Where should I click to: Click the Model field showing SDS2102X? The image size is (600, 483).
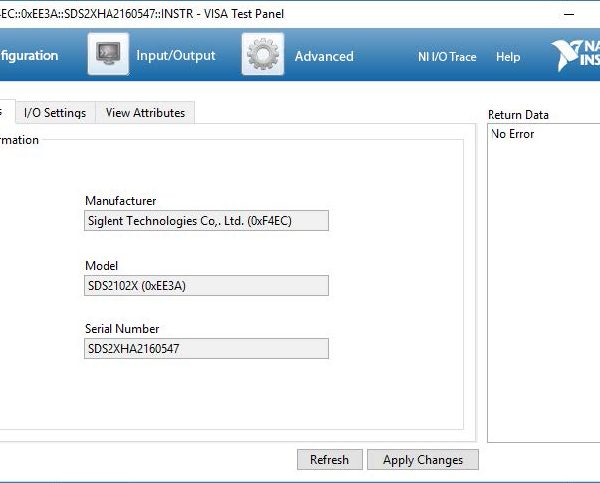(206, 285)
